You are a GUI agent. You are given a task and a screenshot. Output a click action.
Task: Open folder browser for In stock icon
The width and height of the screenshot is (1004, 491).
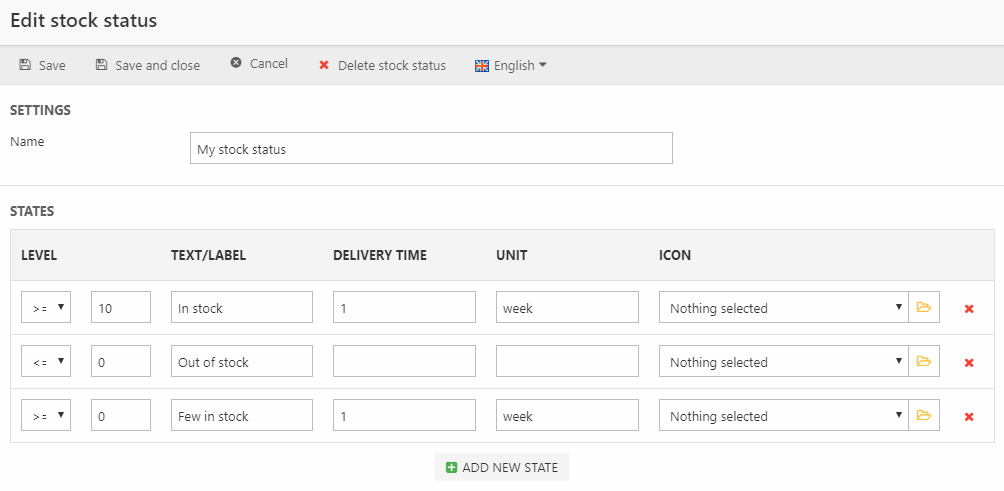(923, 308)
